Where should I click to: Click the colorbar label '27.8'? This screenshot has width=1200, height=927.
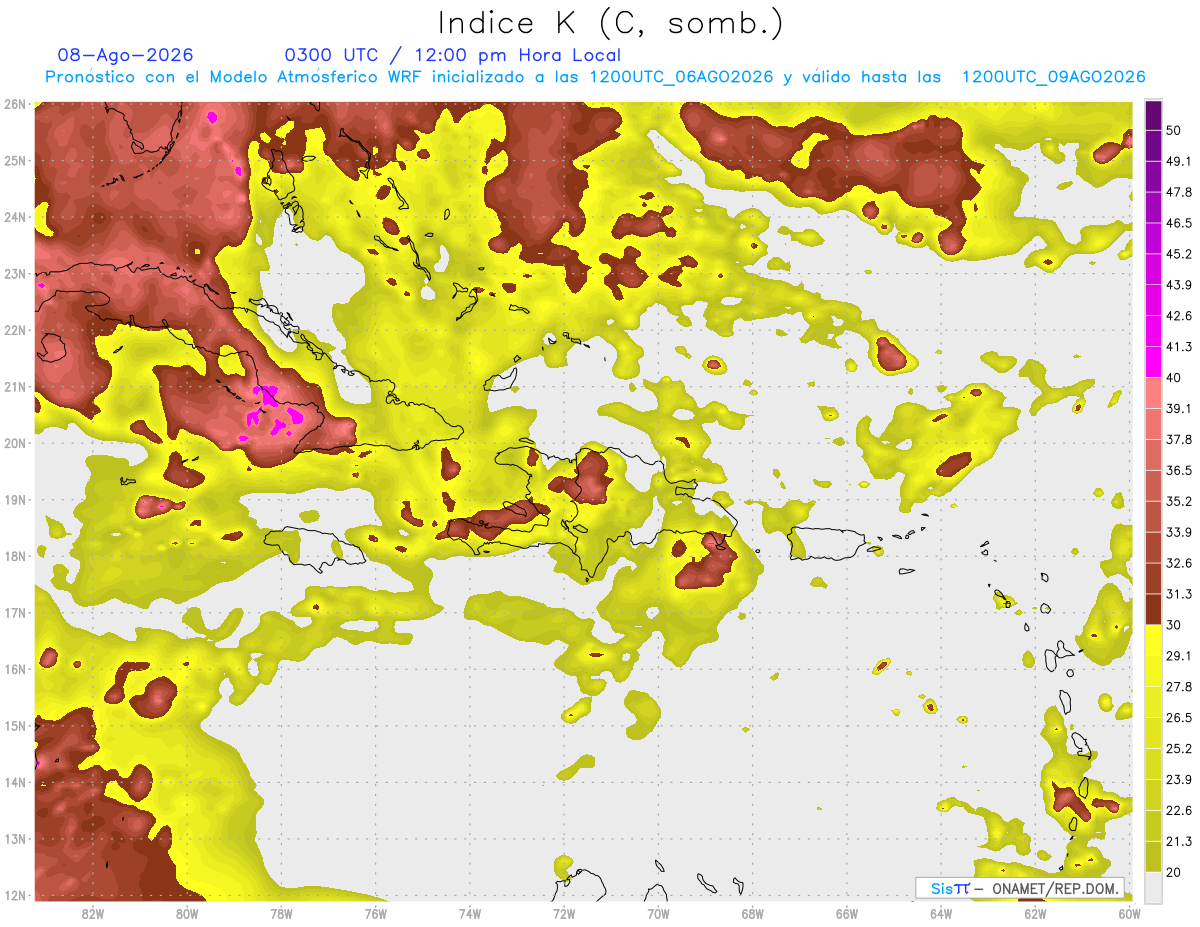(1178, 687)
